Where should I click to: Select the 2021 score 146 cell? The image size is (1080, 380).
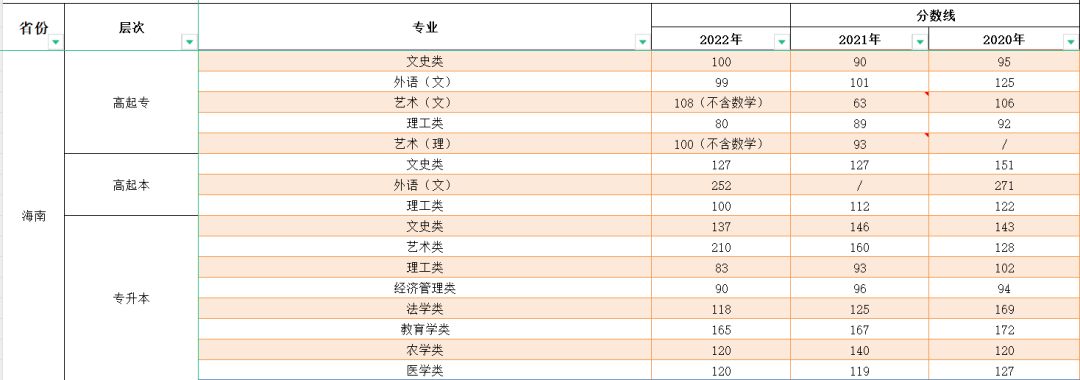click(x=860, y=226)
